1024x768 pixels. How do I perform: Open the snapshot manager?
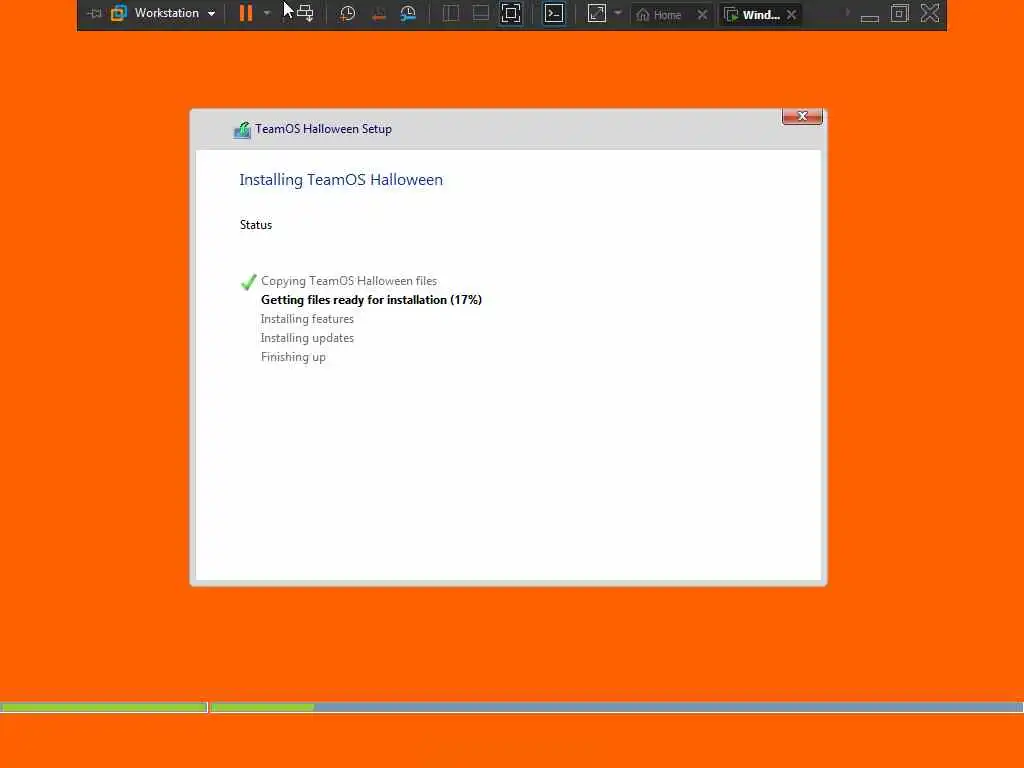(x=408, y=14)
